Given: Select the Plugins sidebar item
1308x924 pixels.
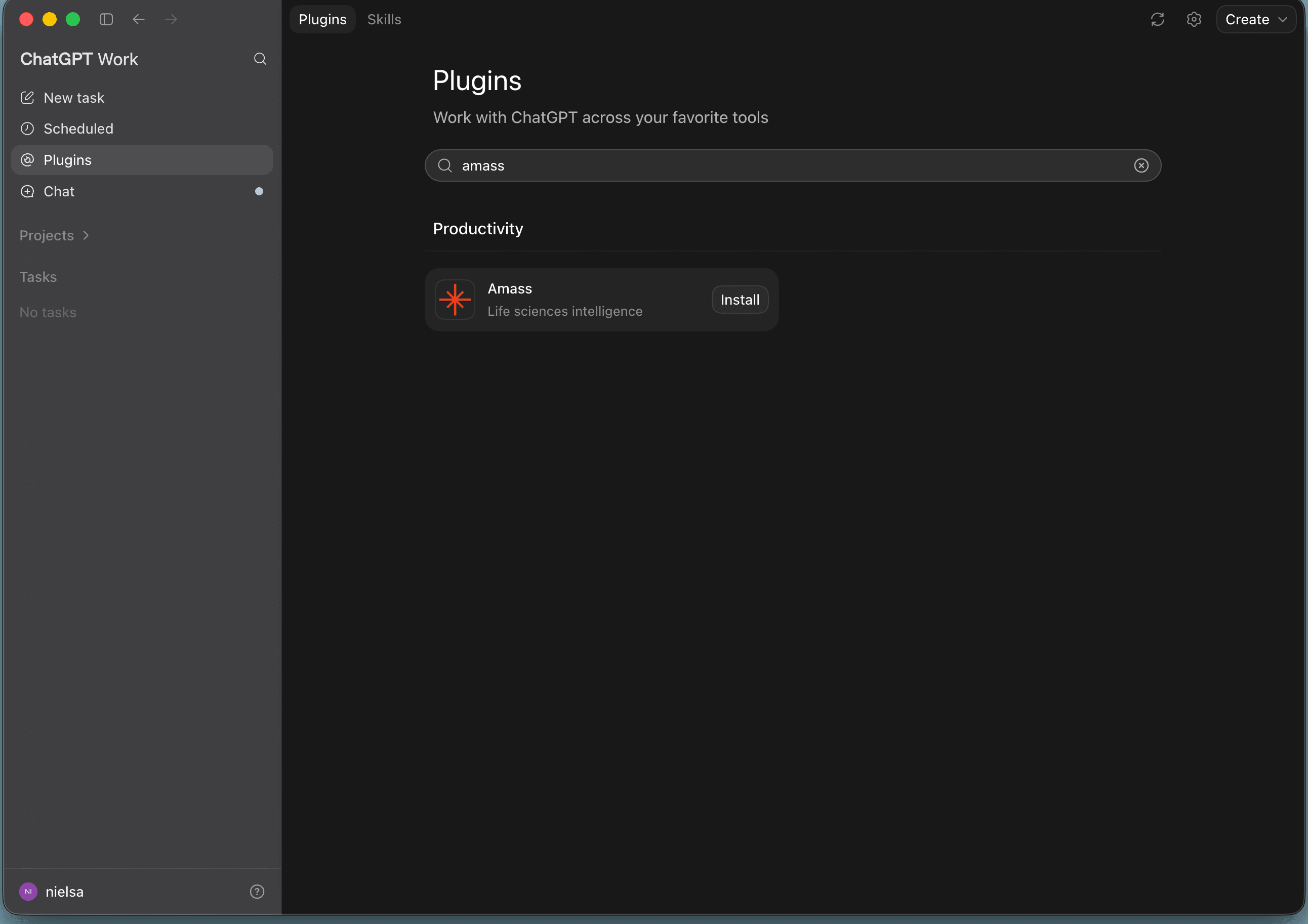Looking at the screenshot, I should point(142,160).
